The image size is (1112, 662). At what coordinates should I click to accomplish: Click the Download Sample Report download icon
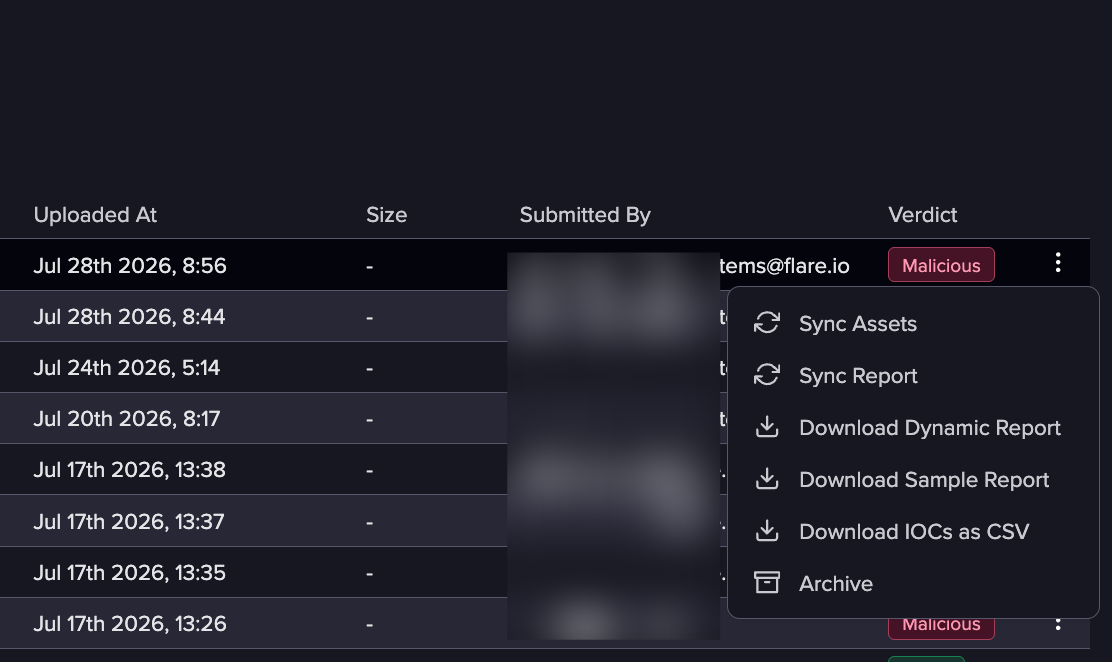coord(767,479)
